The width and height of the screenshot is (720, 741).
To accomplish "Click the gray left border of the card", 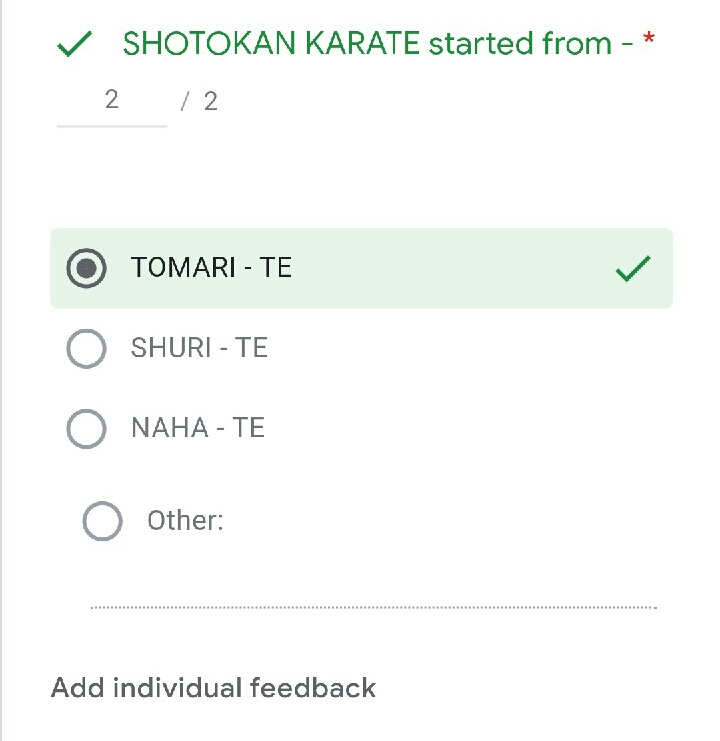I will pos(3,400).
